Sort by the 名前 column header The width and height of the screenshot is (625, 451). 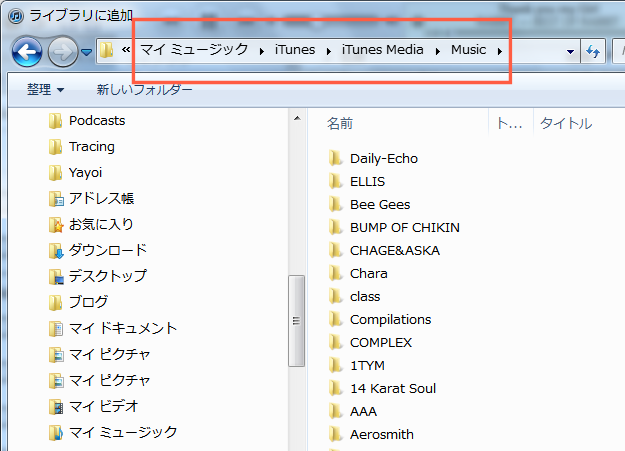[340, 124]
